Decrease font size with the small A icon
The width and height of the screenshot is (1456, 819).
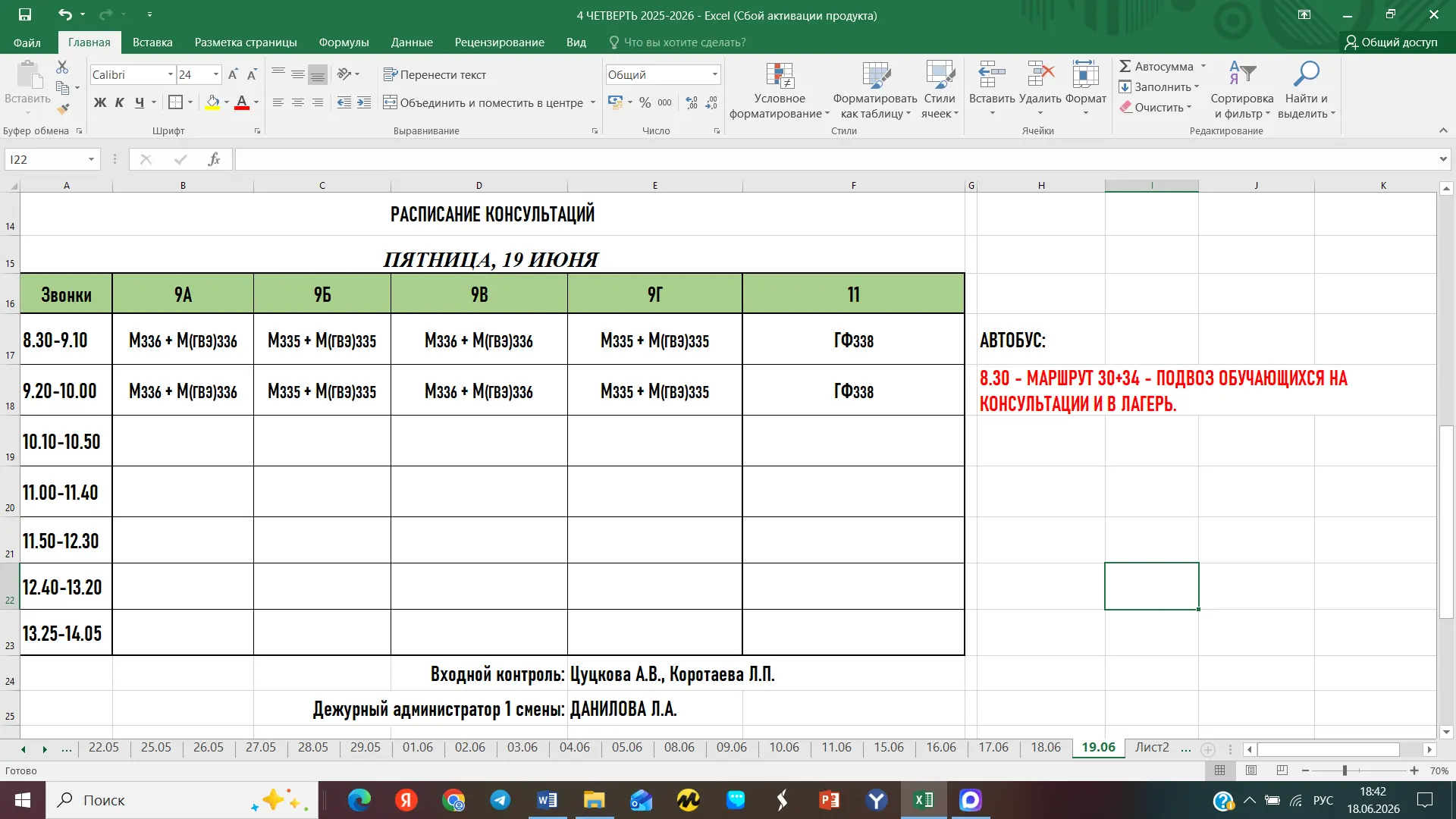pos(252,74)
